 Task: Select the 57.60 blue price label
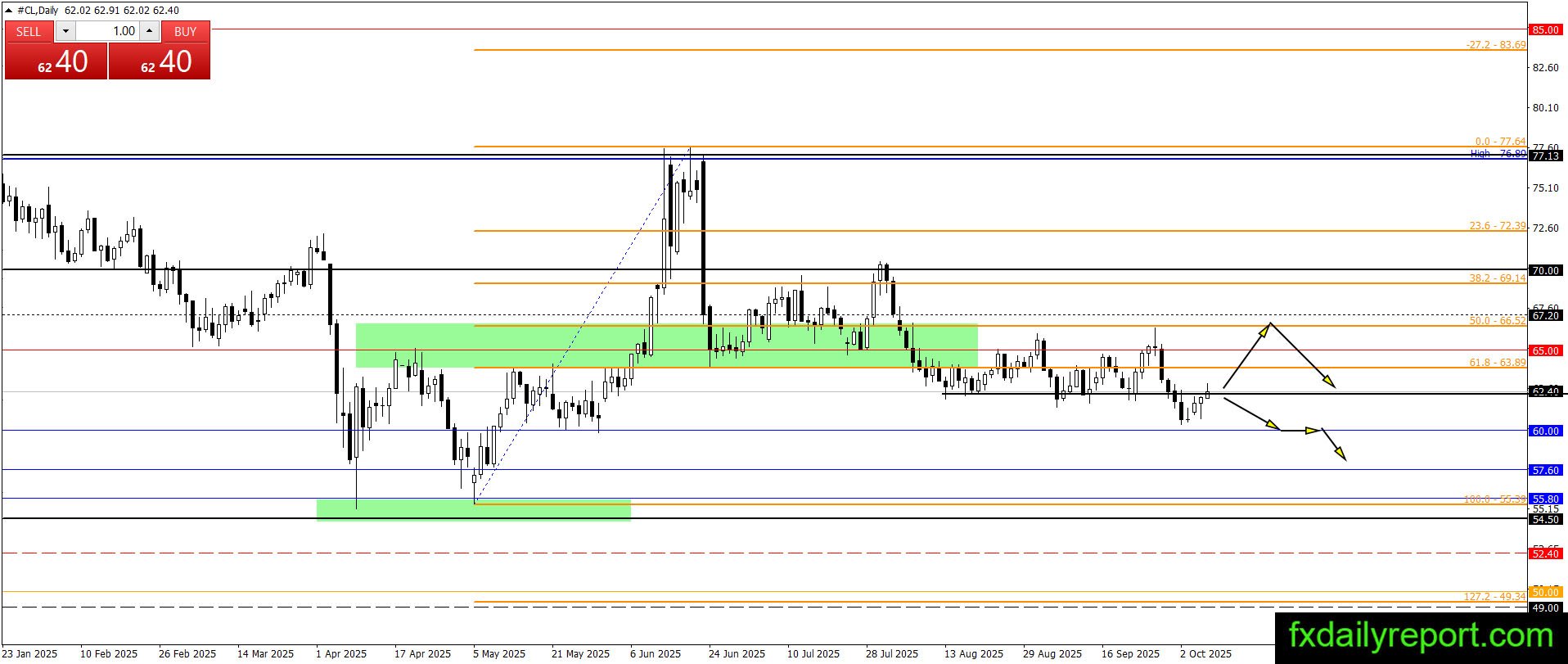(1545, 471)
